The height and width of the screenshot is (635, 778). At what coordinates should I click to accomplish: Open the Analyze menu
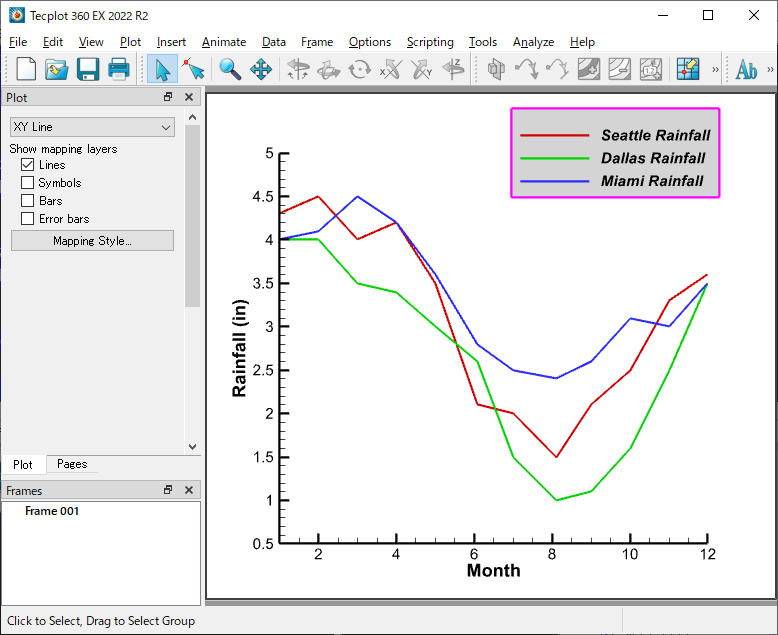point(533,42)
